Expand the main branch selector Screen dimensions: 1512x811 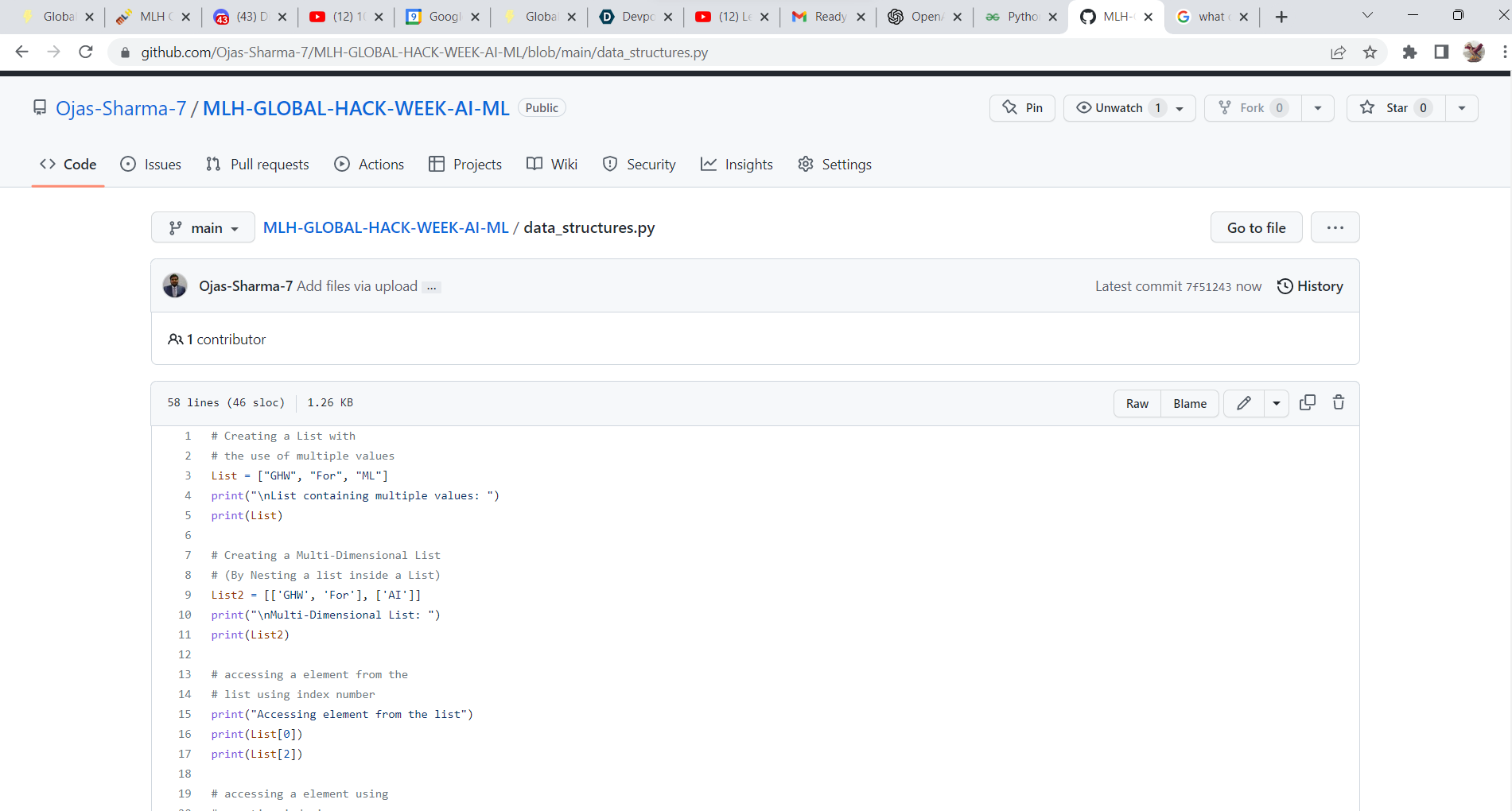pos(203,228)
